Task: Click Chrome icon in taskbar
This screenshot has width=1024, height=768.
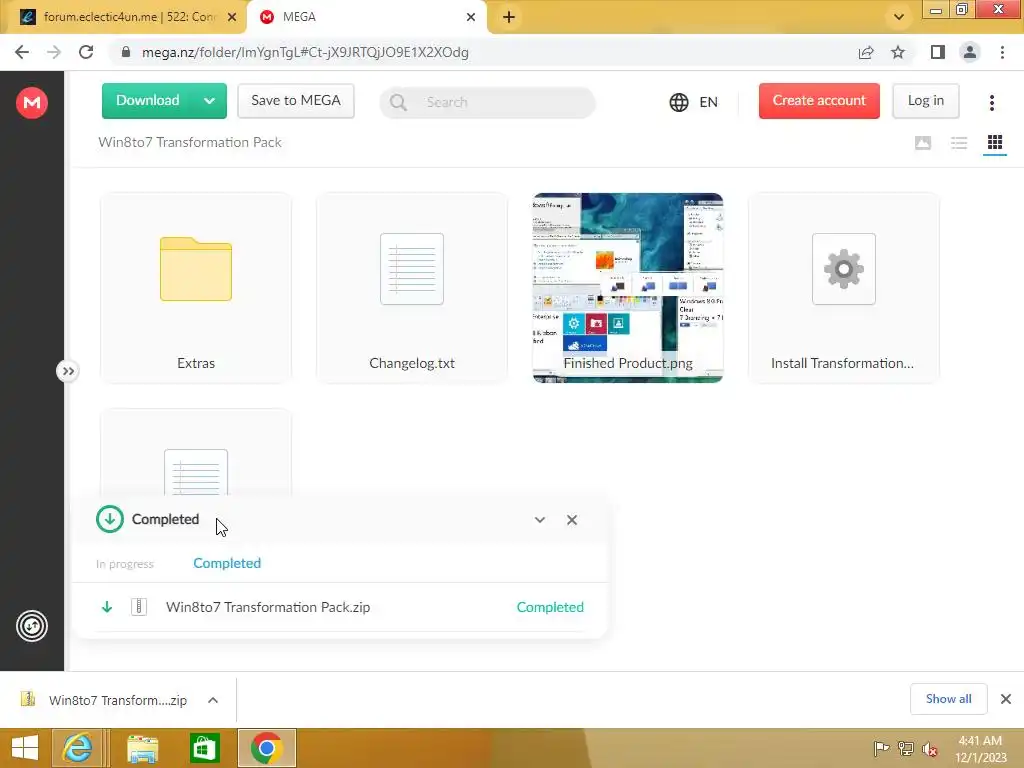Action: 266,748
